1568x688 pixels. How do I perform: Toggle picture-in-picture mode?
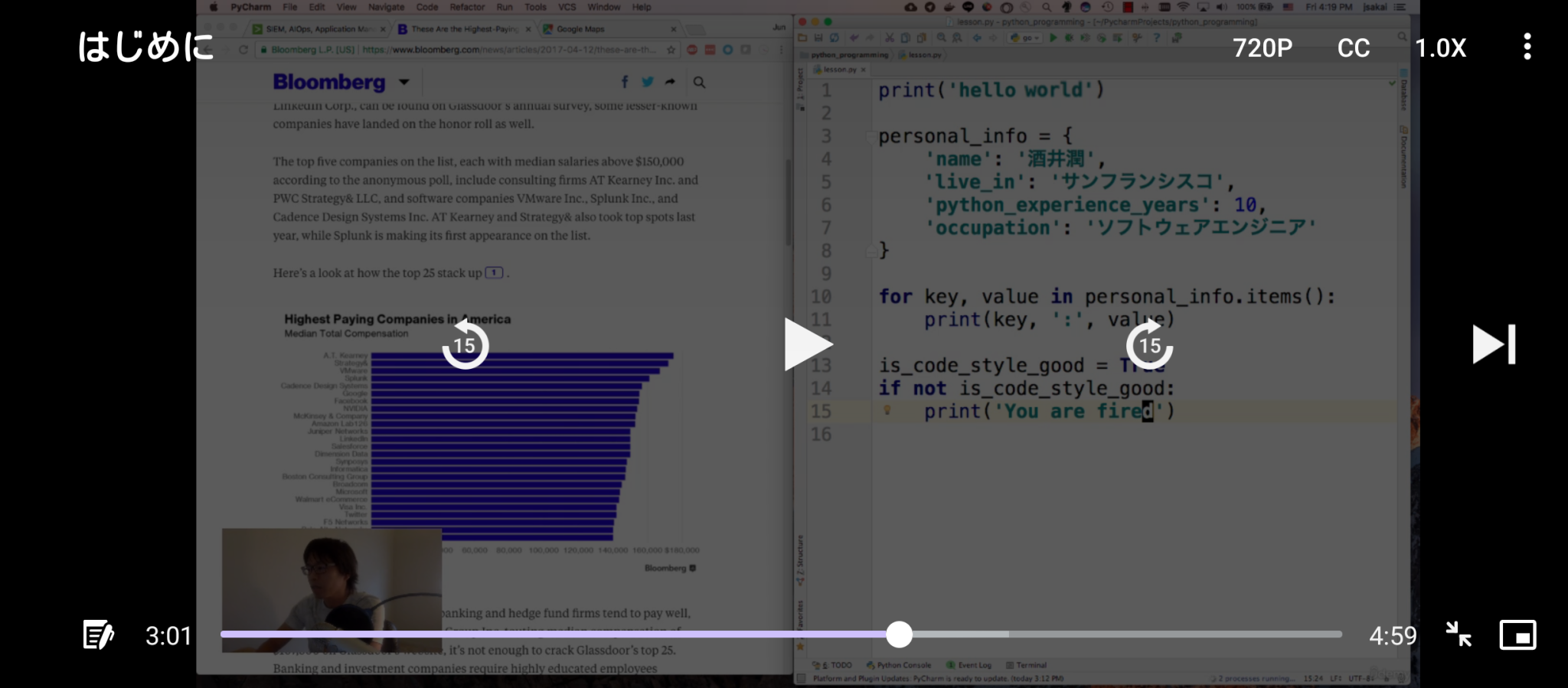[x=1517, y=635]
